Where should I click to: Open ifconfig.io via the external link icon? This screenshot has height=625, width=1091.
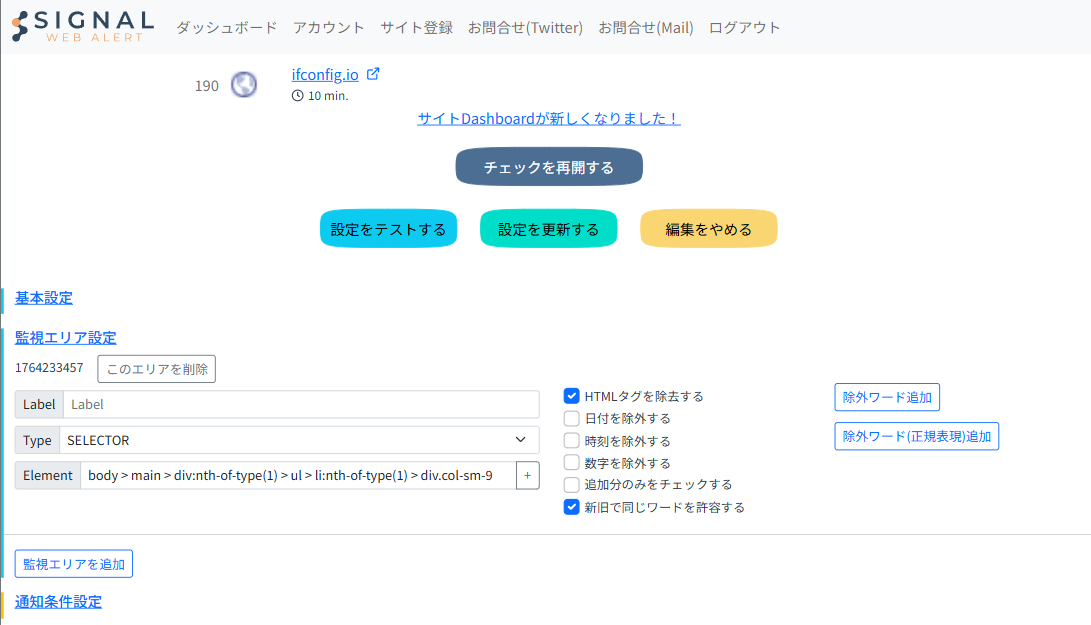(x=374, y=74)
